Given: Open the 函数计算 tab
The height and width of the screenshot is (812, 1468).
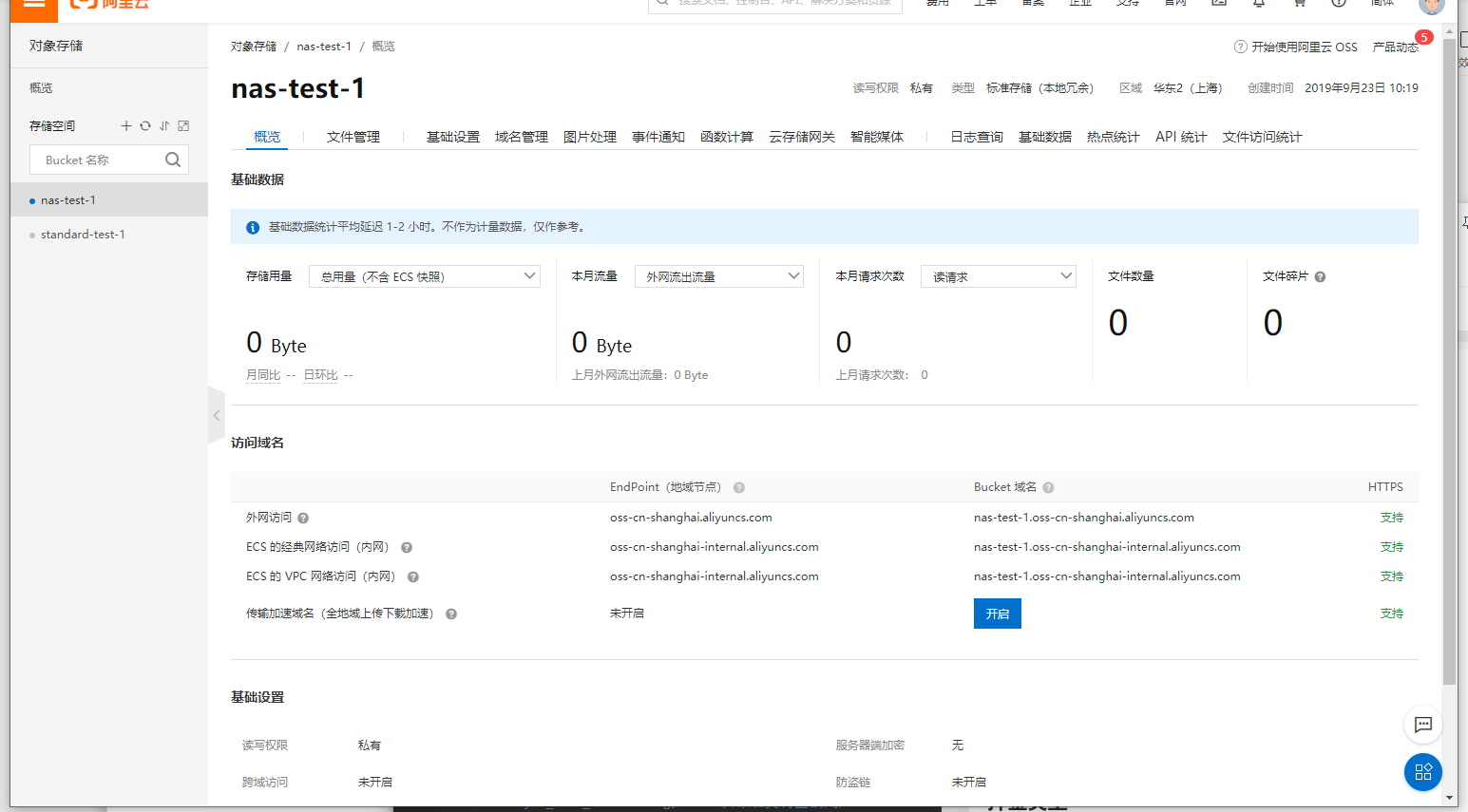Looking at the screenshot, I should (x=727, y=137).
